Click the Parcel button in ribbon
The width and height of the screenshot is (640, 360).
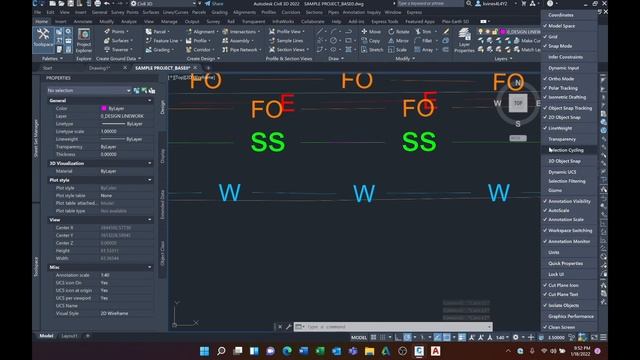tap(156, 31)
